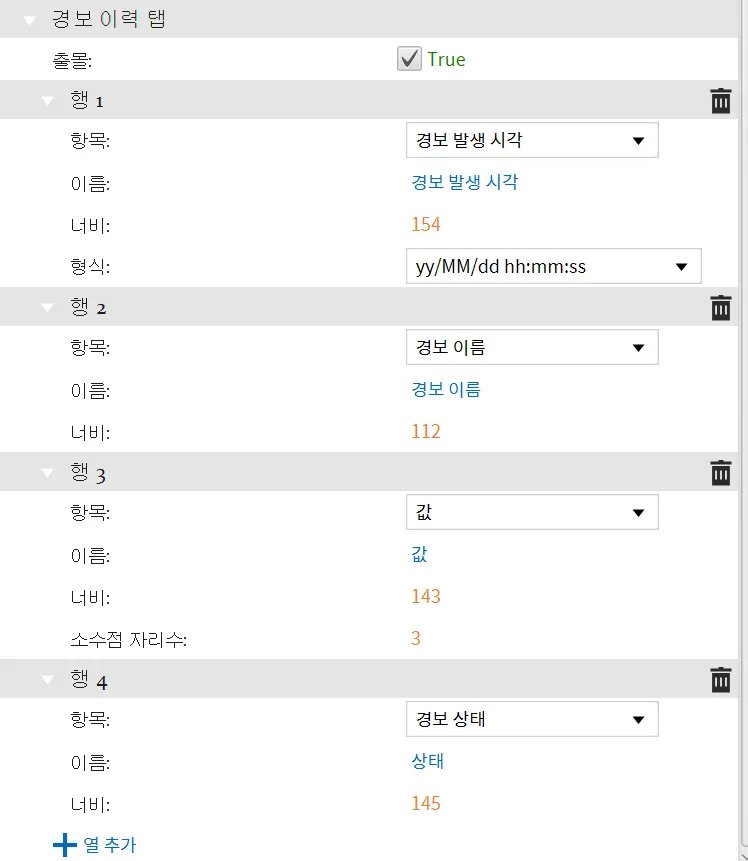Viewport: 748px width, 861px height.
Task: Open the 경보 발생 시각 item dropdown
Action: (x=532, y=141)
